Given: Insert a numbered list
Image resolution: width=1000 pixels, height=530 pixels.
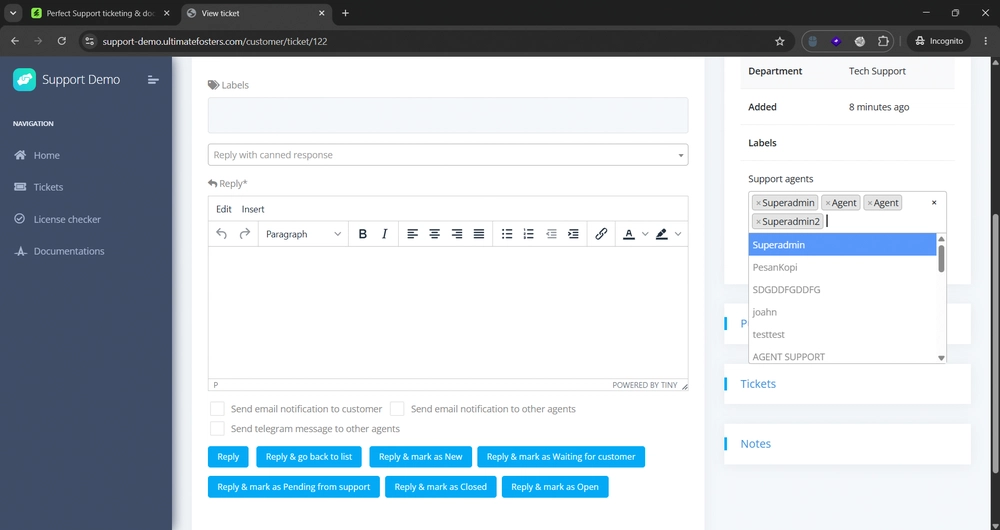Looking at the screenshot, I should click(529, 234).
